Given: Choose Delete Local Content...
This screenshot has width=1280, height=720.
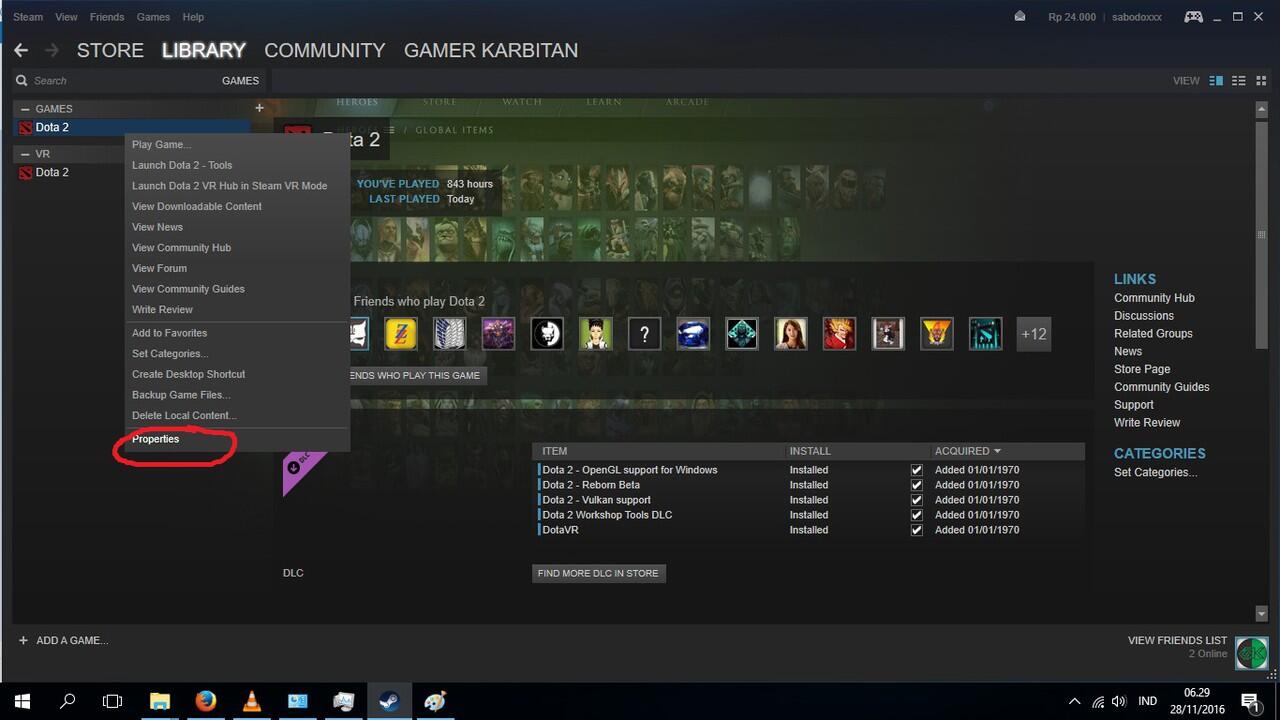Looking at the screenshot, I should click(185, 415).
